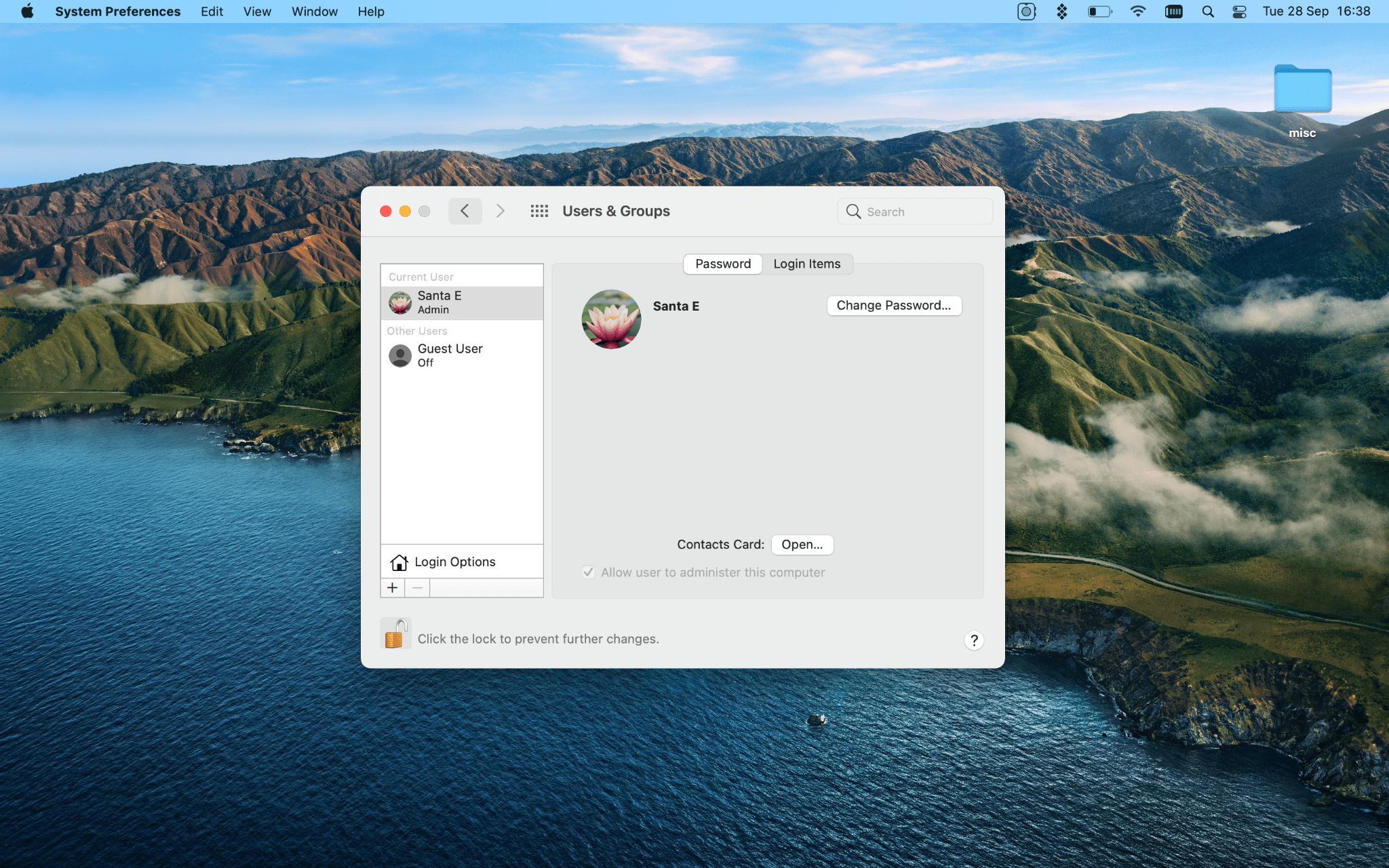1389x868 pixels.
Task: Open the System Preferences menu
Action: [x=117, y=11]
